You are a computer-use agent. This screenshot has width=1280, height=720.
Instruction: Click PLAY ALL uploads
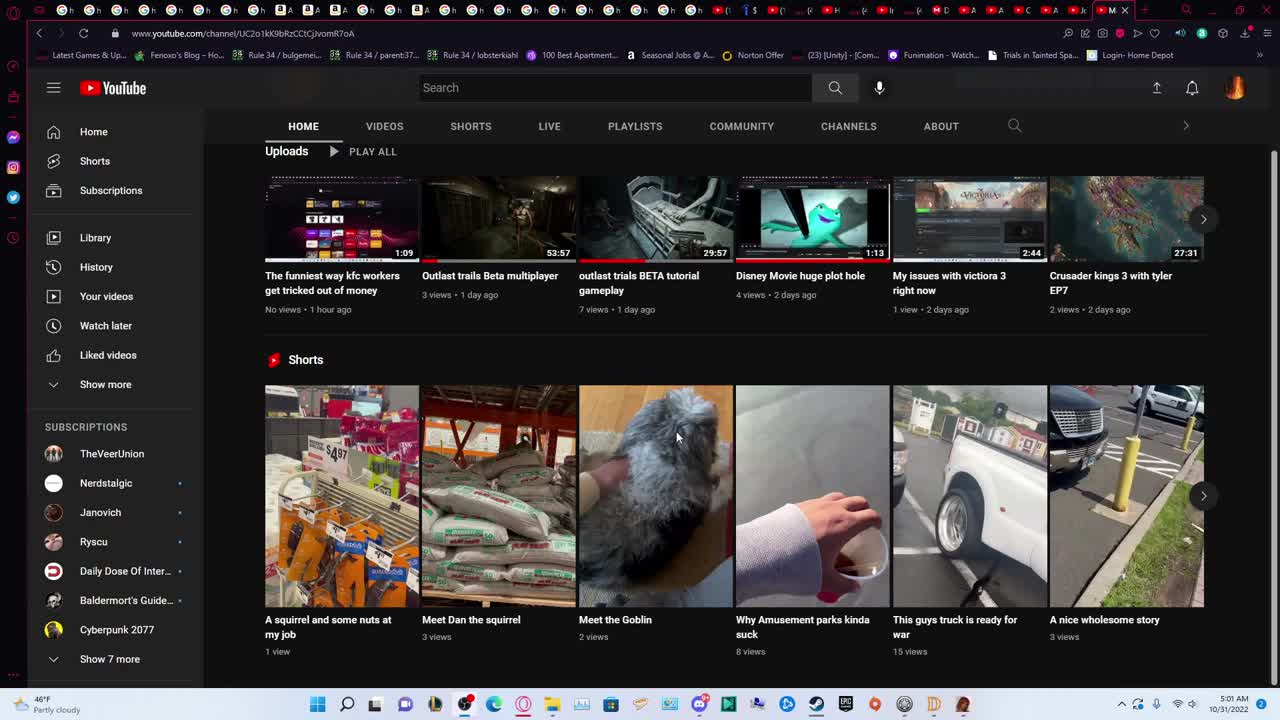click(362, 152)
